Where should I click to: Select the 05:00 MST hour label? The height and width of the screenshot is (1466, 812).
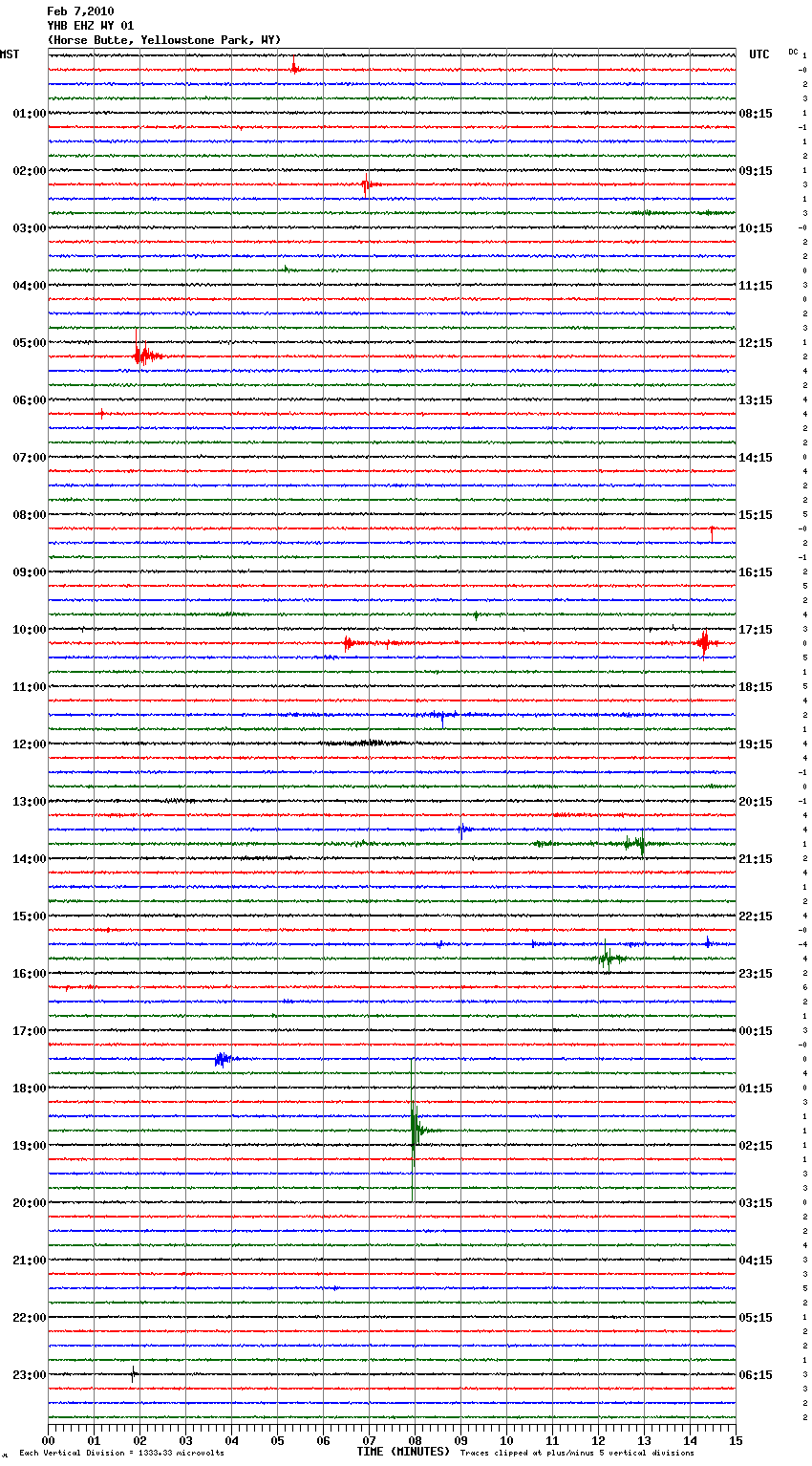[29, 343]
